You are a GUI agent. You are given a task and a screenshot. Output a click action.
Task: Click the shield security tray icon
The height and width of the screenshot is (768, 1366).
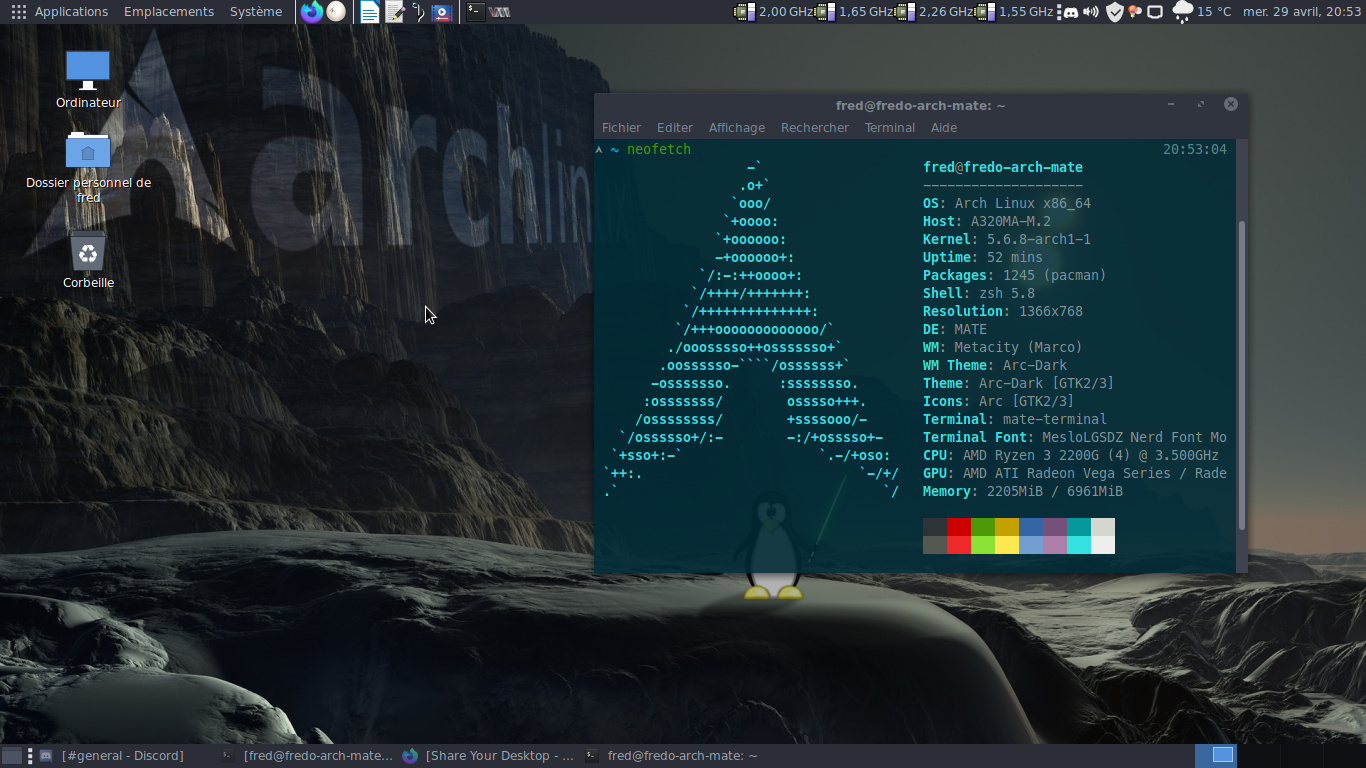pyautogui.click(x=1114, y=12)
